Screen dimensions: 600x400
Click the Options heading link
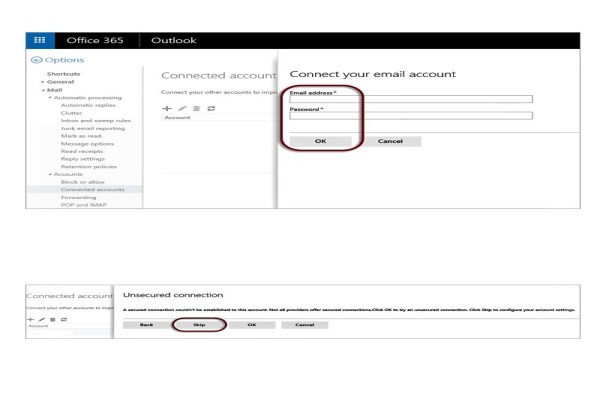click(64, 60)
